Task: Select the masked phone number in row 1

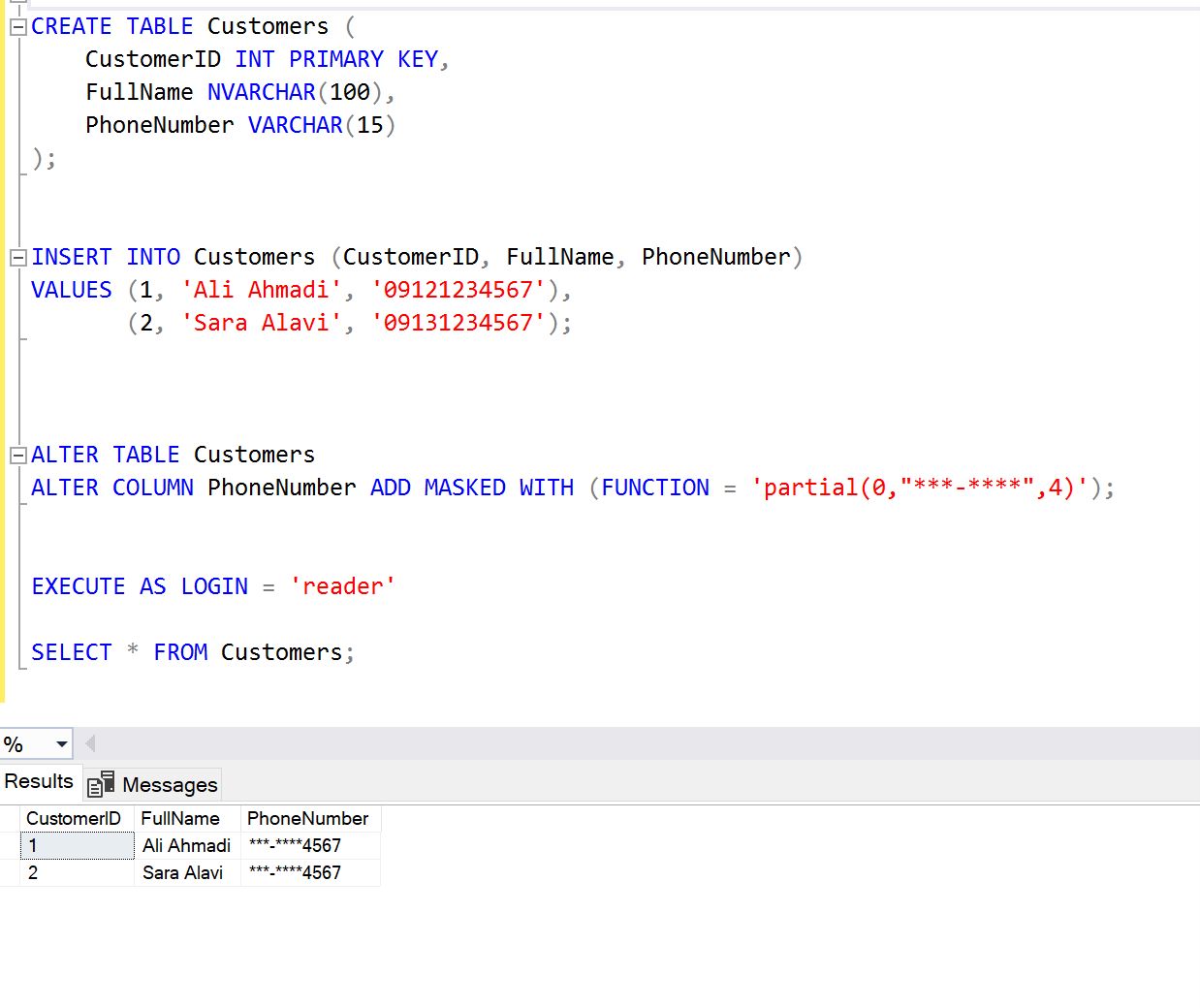Action: [295, 846]
